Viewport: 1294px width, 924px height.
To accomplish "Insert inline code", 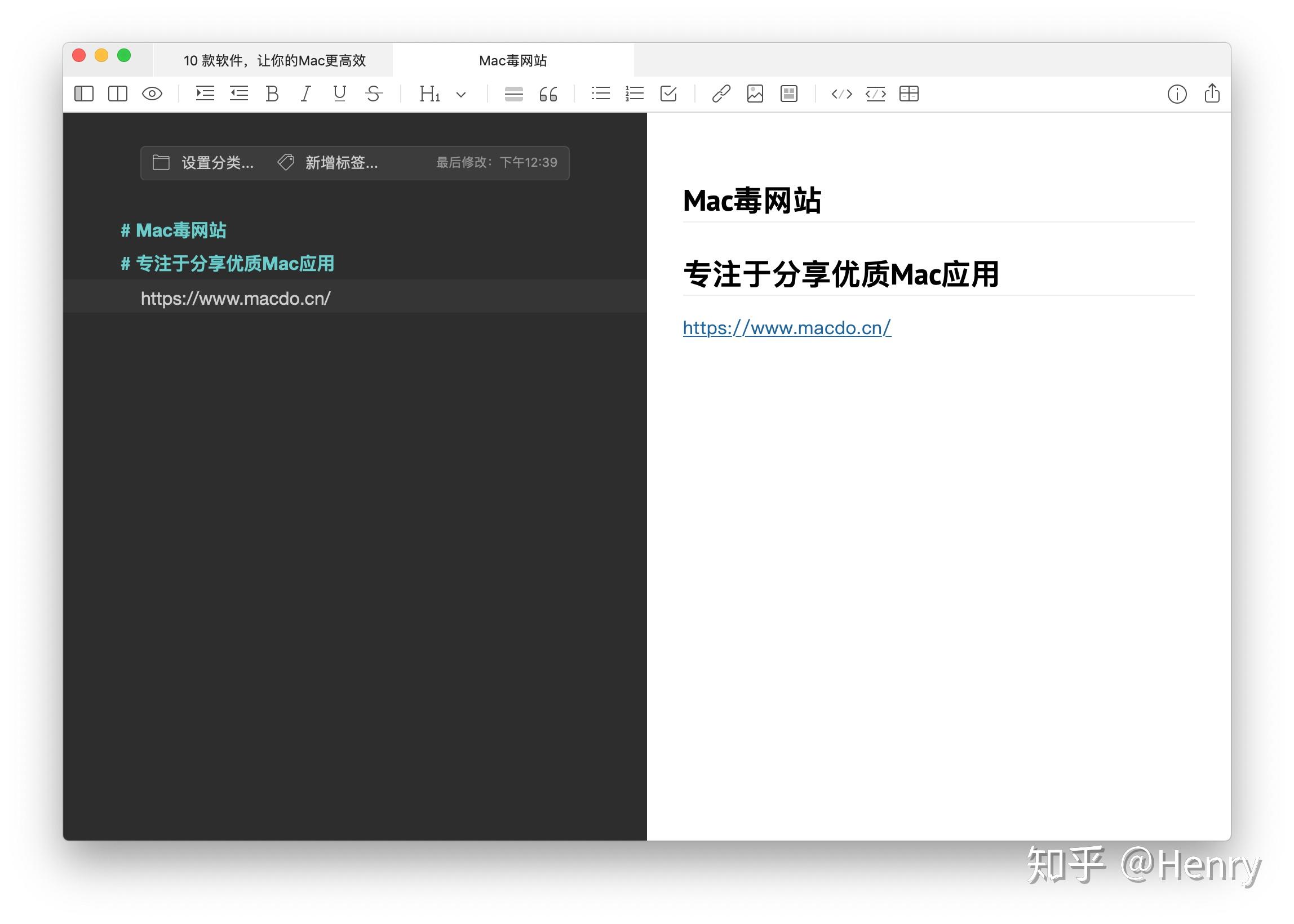I will tap(841, 94).
